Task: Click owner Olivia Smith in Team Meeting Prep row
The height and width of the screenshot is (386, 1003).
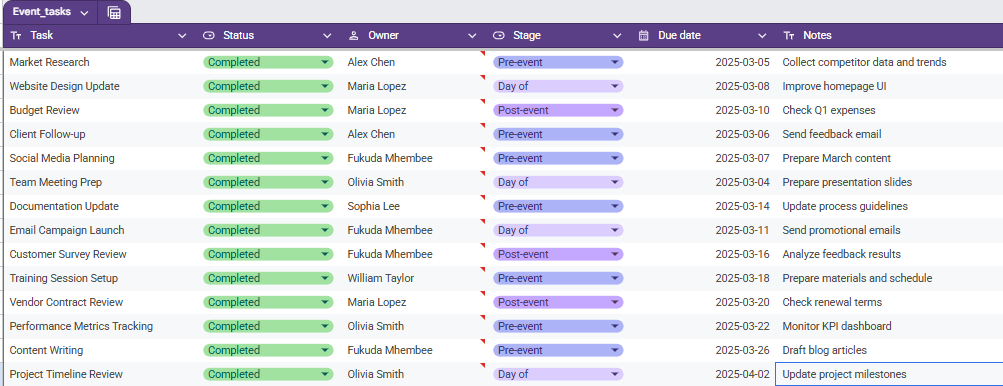Action: click(375, 182)
